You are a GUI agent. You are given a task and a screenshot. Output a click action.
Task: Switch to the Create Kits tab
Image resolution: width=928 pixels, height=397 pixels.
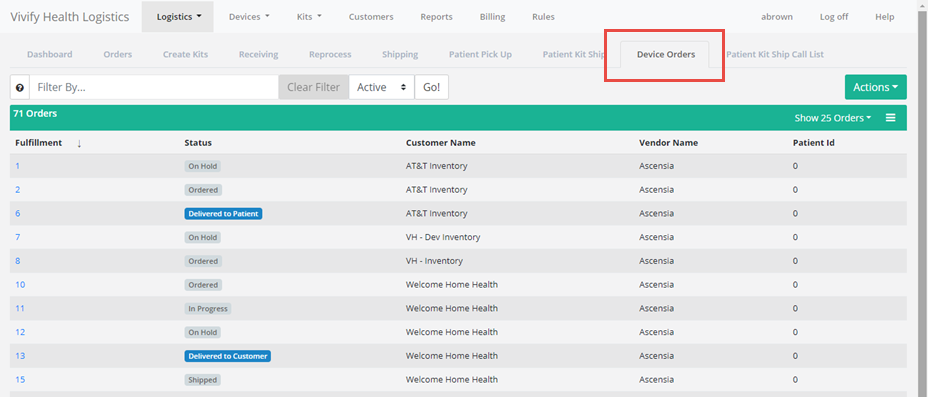185,54
